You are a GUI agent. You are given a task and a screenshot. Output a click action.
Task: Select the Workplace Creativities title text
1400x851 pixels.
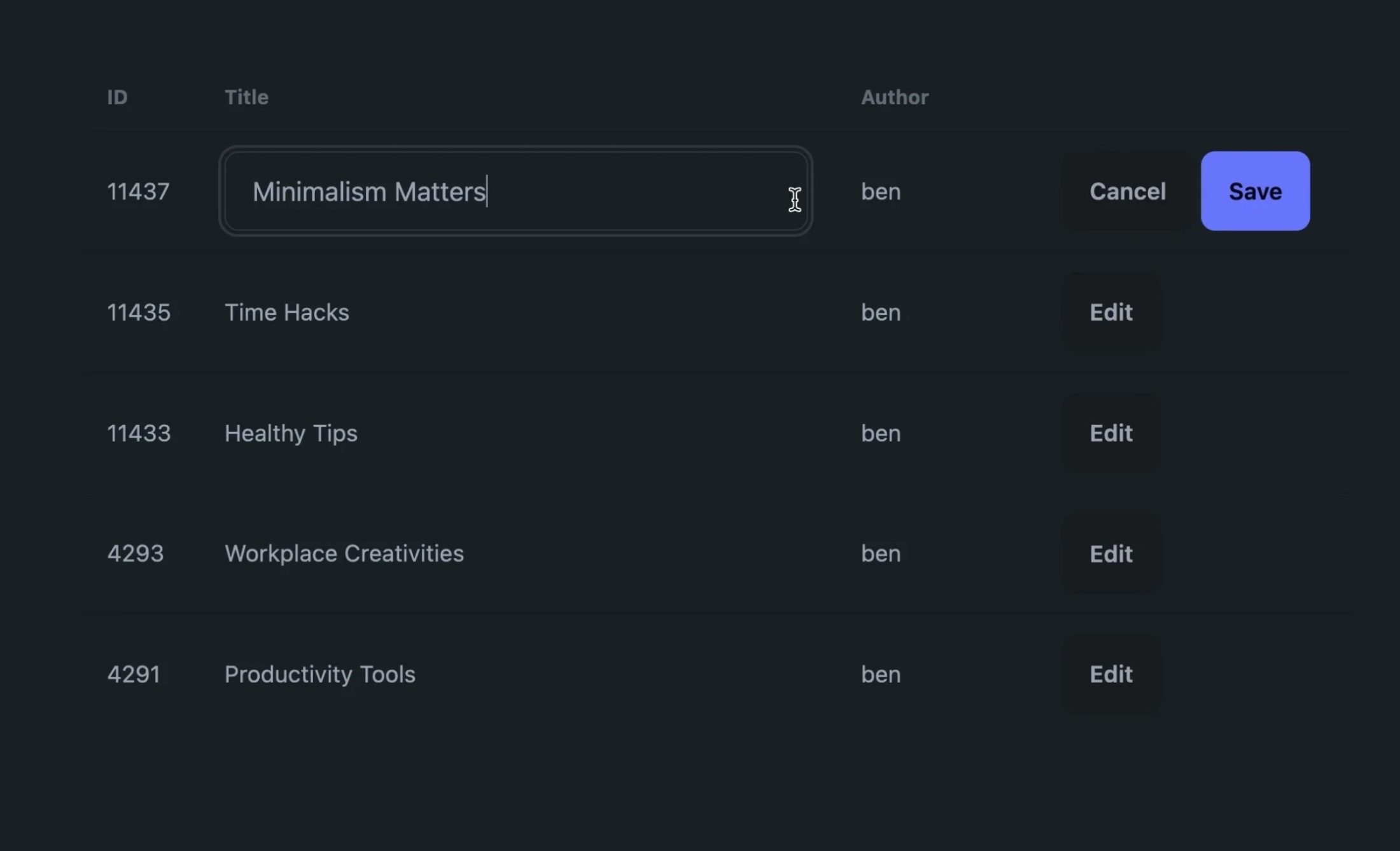point(344,554)
